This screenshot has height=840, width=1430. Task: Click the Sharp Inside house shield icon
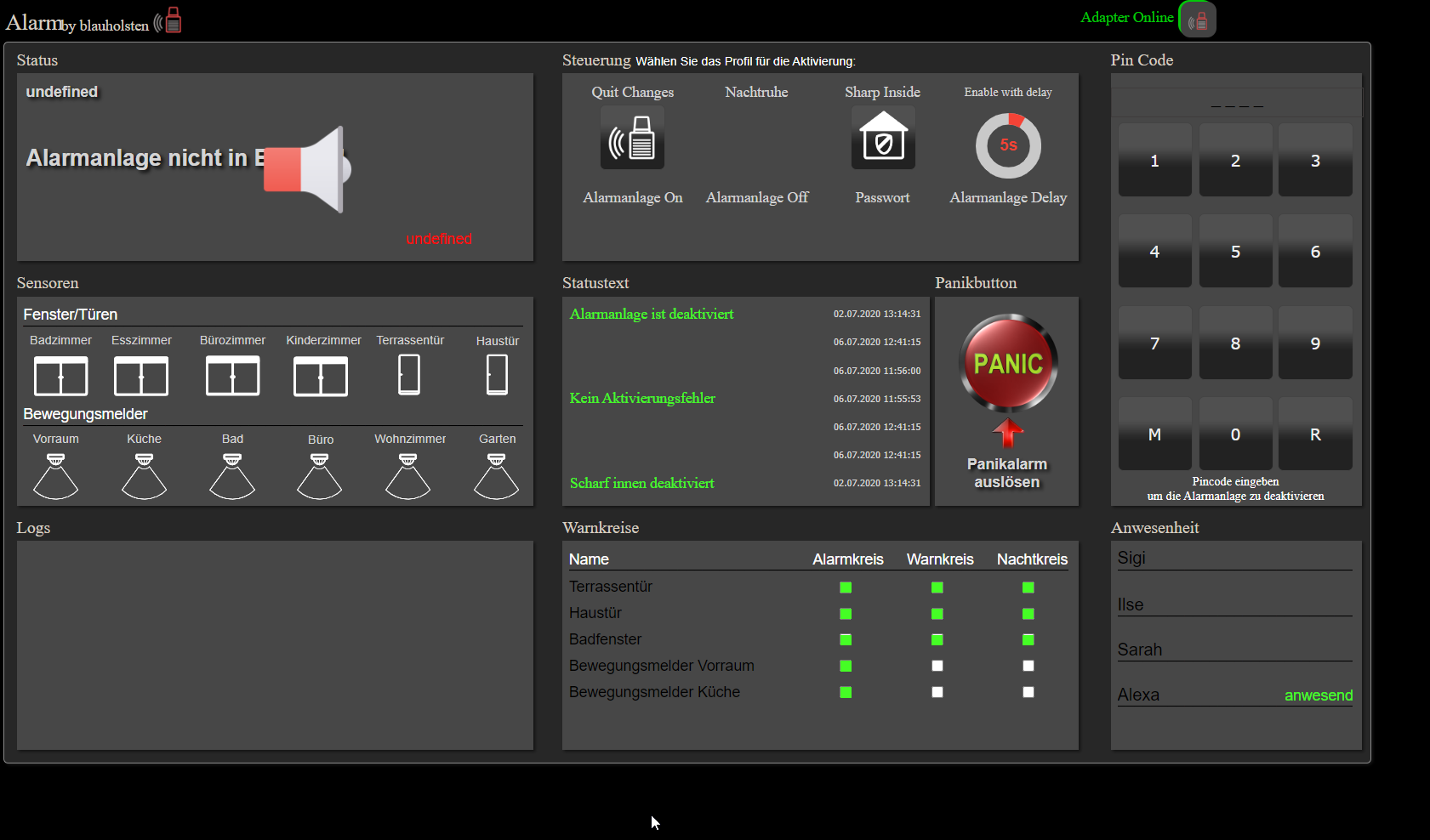coord(883,138)
